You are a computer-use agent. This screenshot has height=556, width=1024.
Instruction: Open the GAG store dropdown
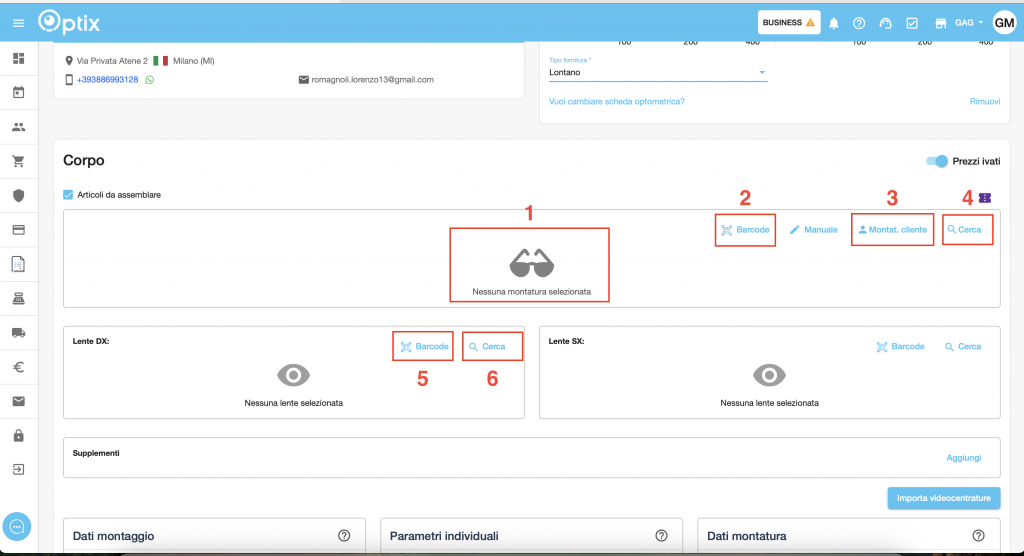point(969,23)
